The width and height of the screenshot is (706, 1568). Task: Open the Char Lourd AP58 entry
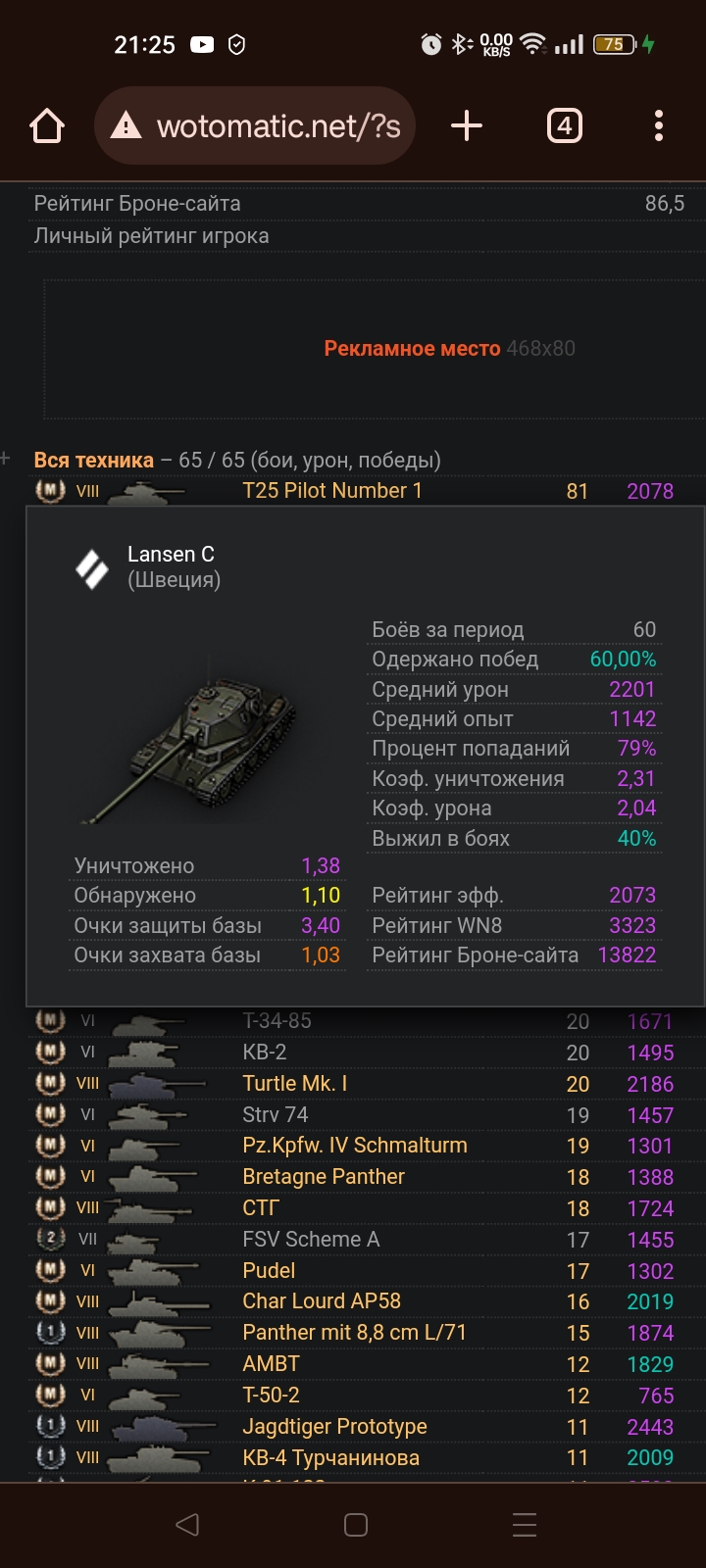322,1301
